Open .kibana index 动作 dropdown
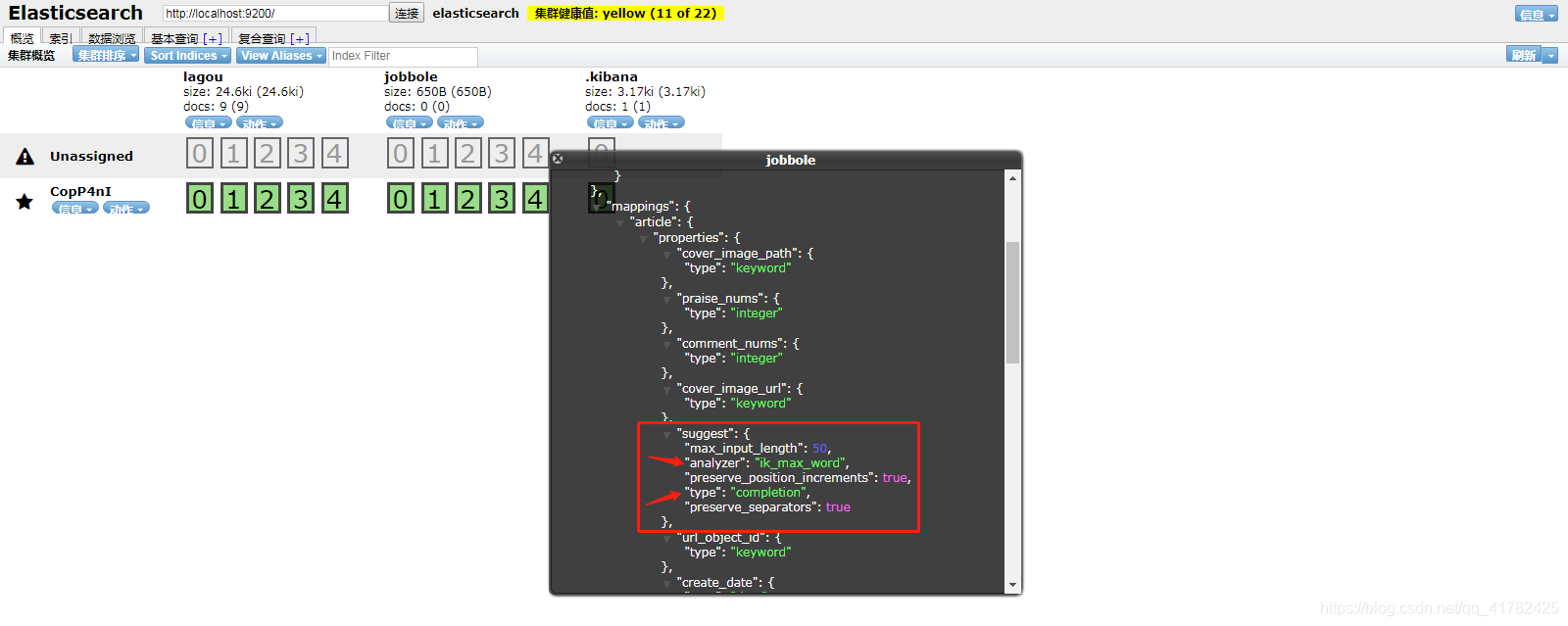This screenshot has height=626, width=1568. (661, 123)
